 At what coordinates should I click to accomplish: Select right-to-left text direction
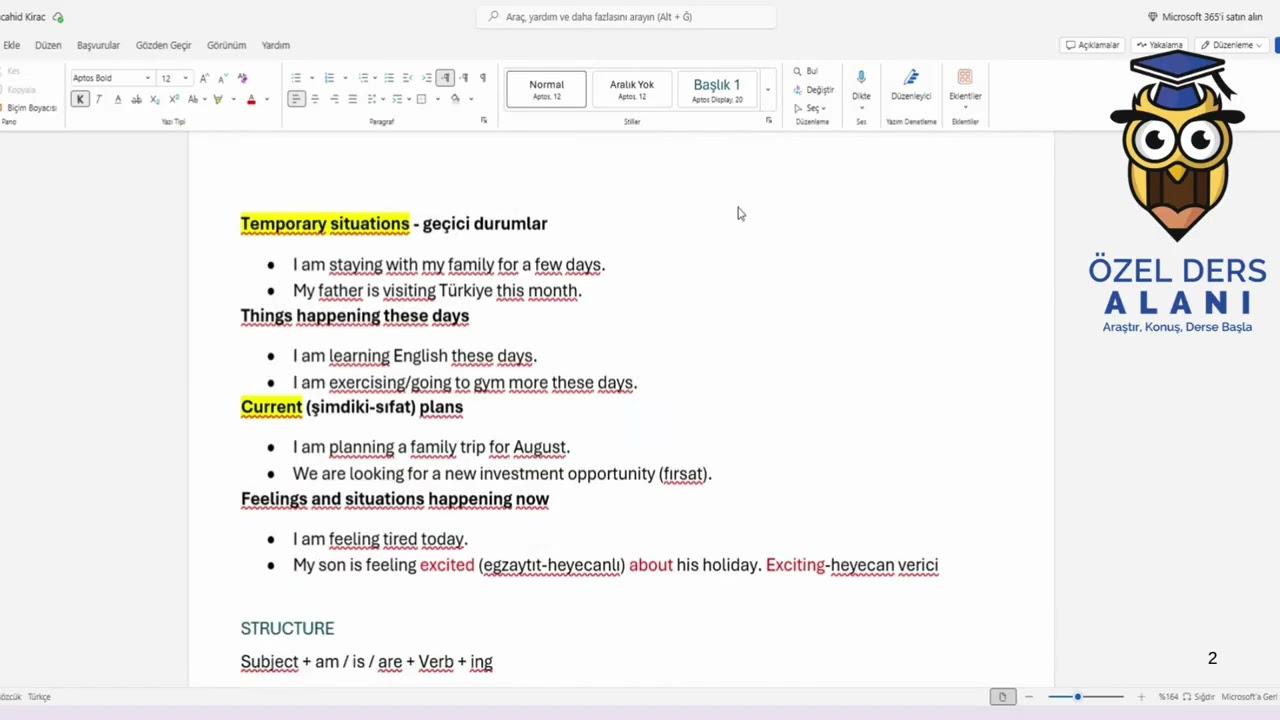464,78
